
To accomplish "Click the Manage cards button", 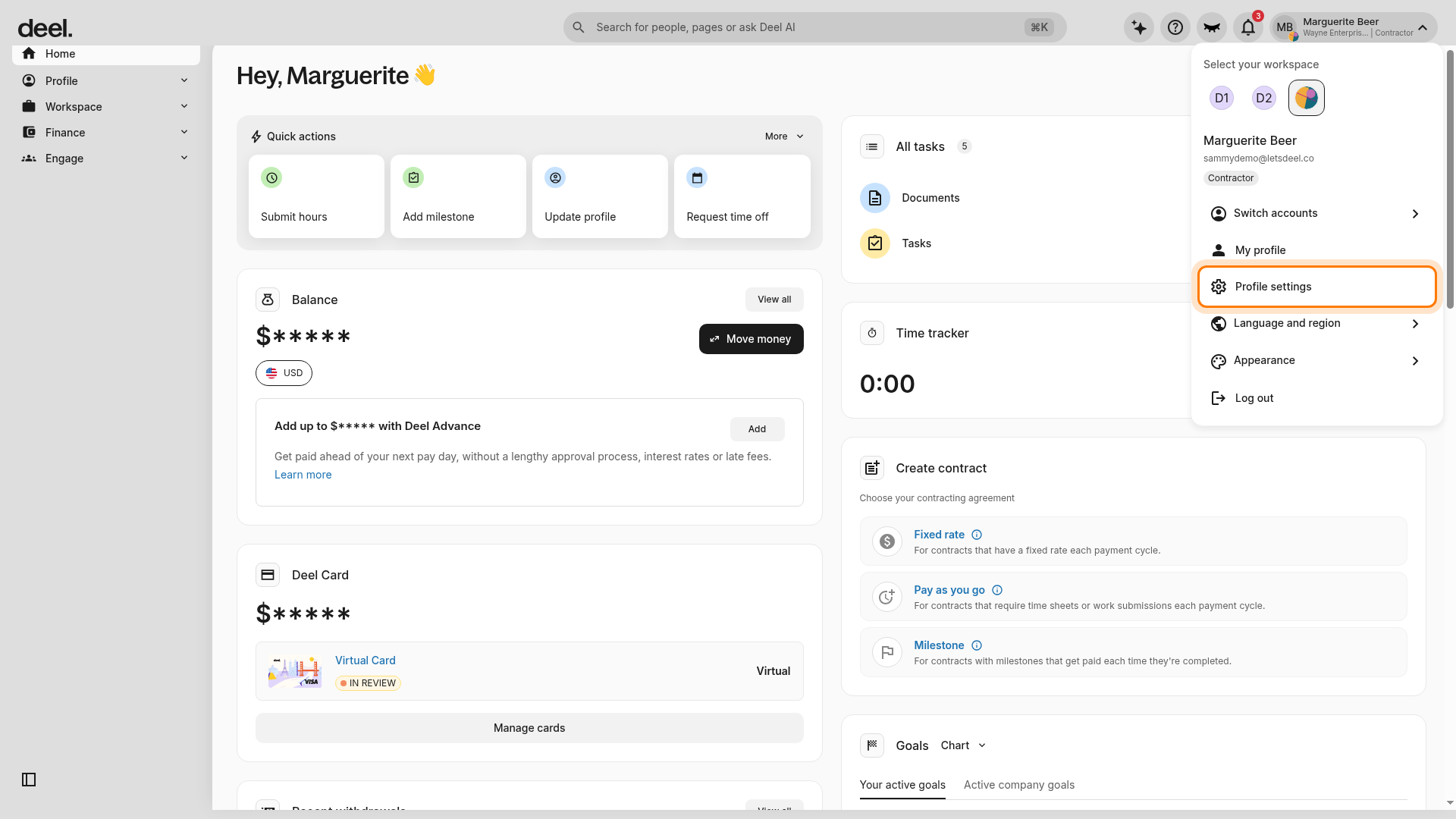I will click(529, 728).
